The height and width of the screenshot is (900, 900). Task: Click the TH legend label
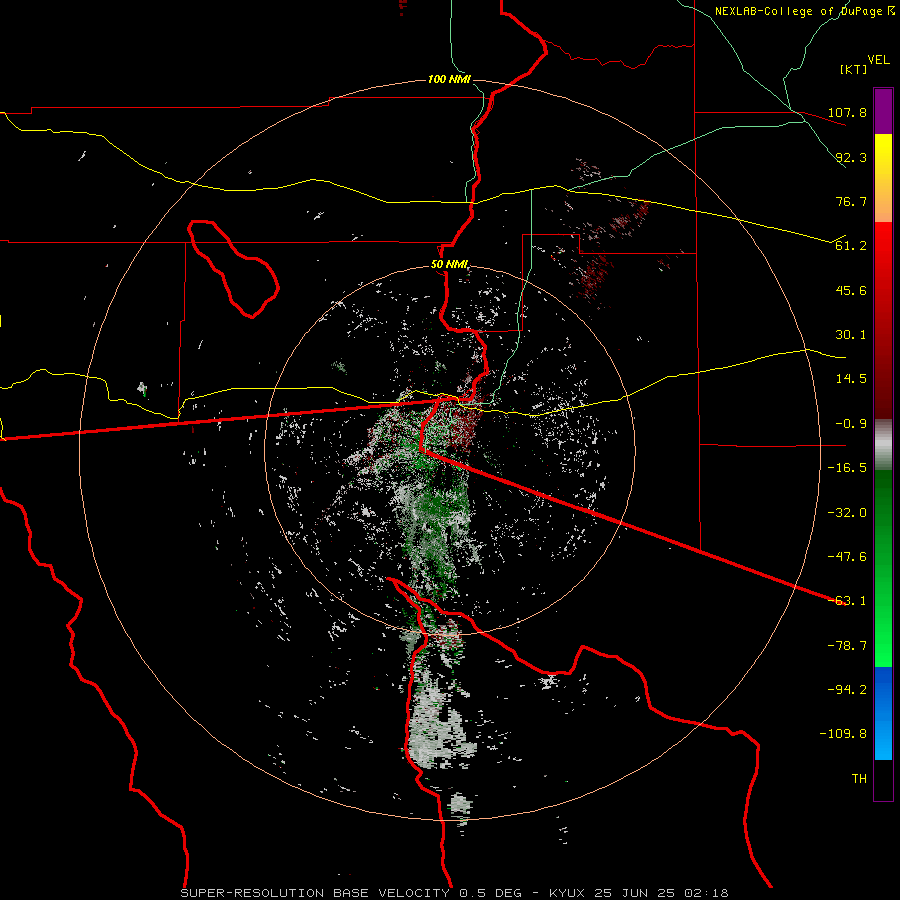(x=859, y=779)
